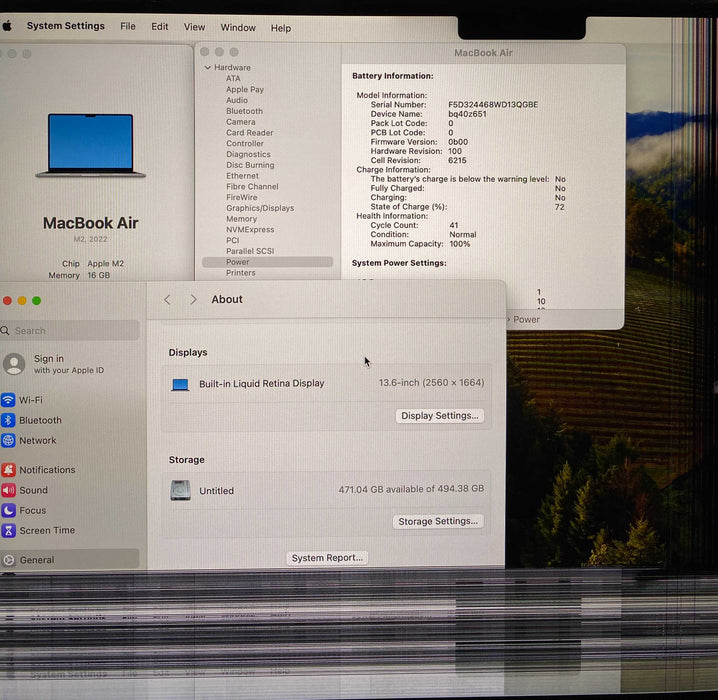Go back in System Settings
The image size is (718, 700).
click(x=167, y=300)
